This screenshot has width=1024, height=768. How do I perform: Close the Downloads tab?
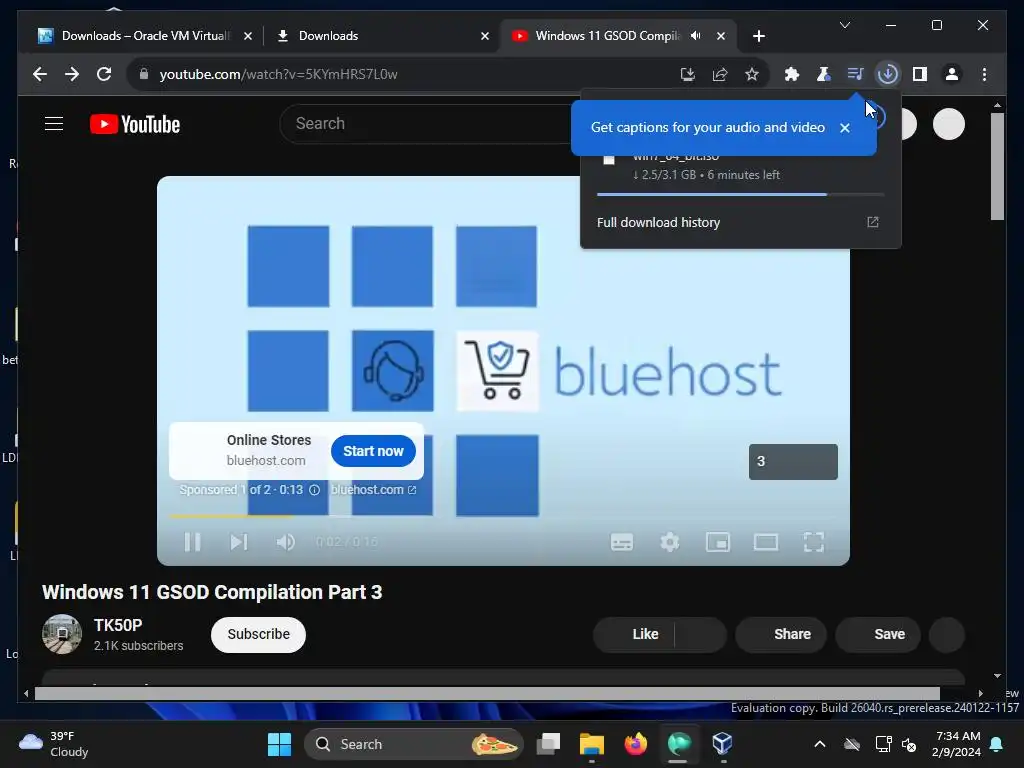point(485,37)
